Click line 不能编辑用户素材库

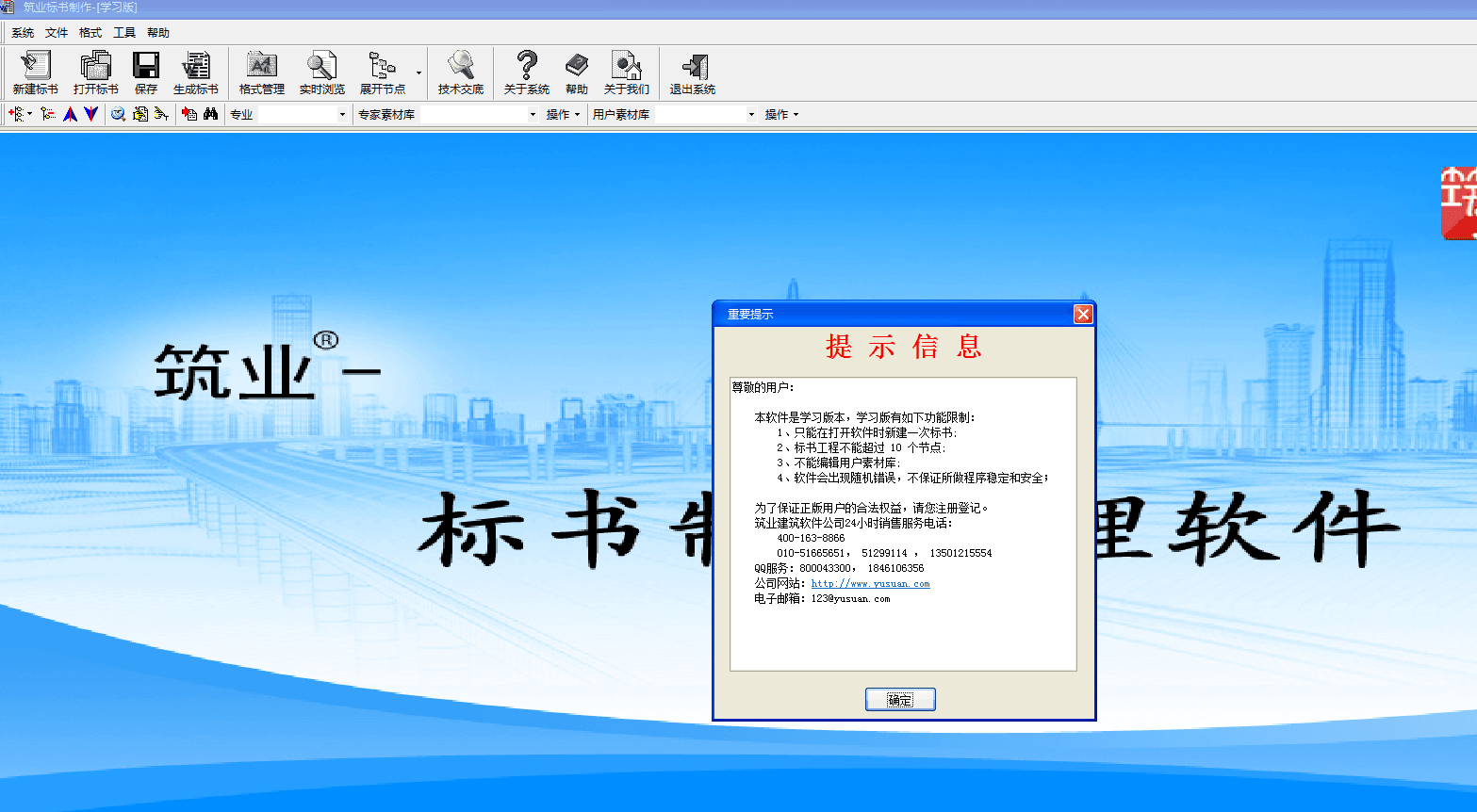[839, 463]
